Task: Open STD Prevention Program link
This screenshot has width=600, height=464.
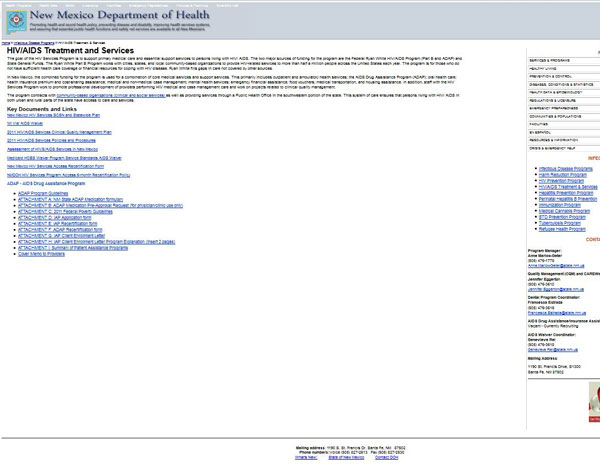Action: click(562, 217)
